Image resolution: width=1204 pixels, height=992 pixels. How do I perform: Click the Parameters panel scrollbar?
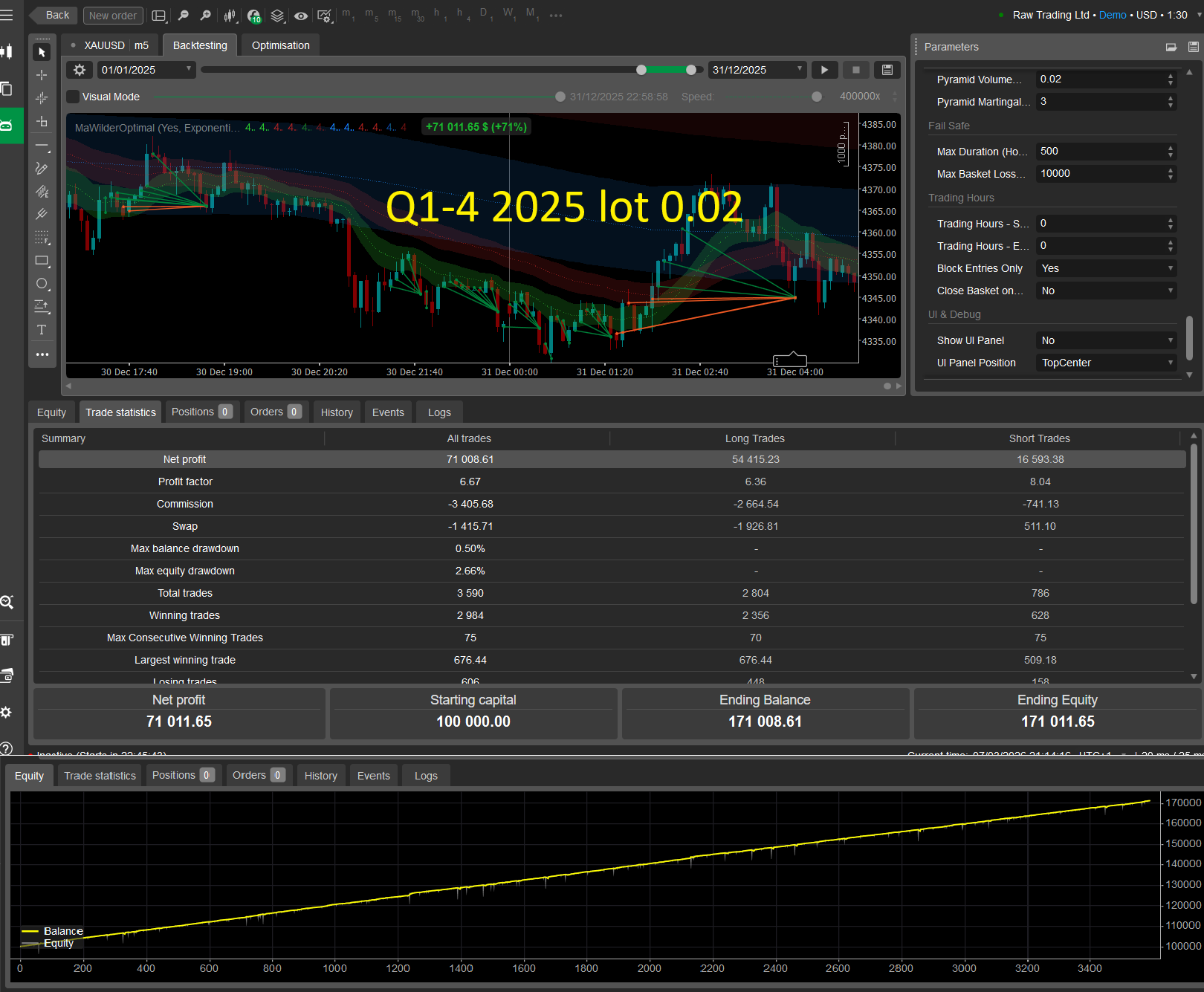pyautogui.click(x=1190, y=338)
